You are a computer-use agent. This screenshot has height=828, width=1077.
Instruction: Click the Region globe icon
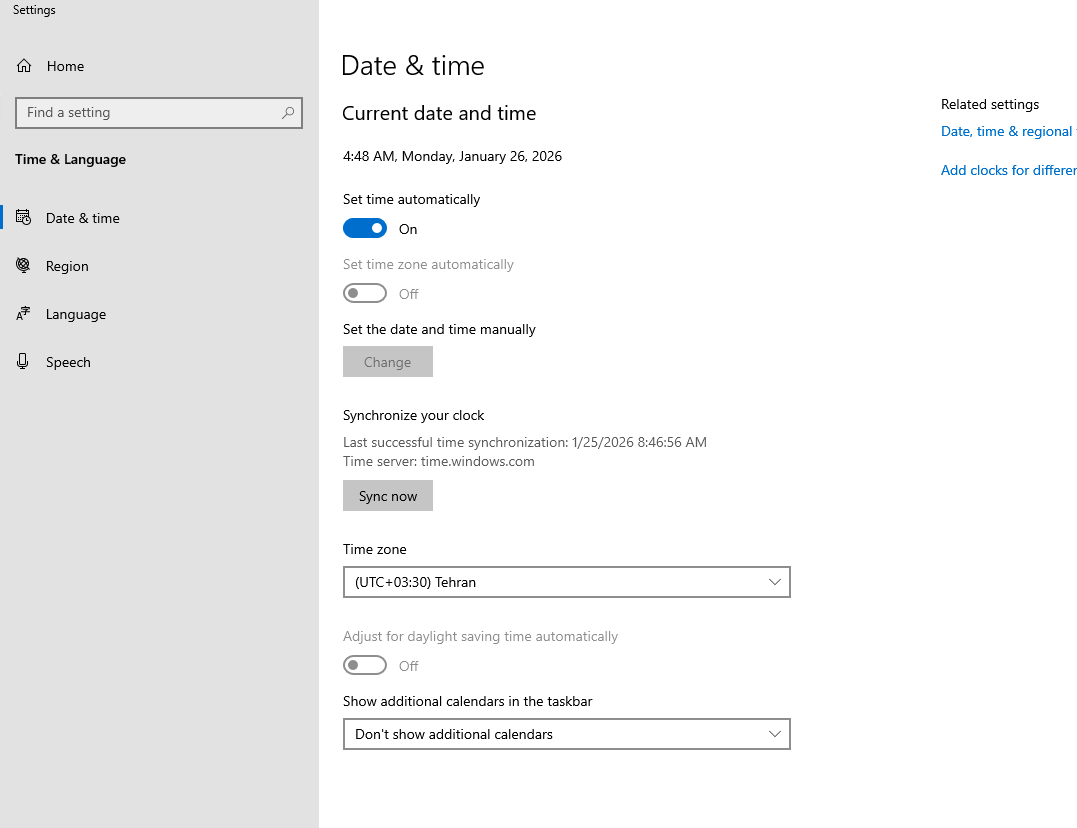coord(24,266)
